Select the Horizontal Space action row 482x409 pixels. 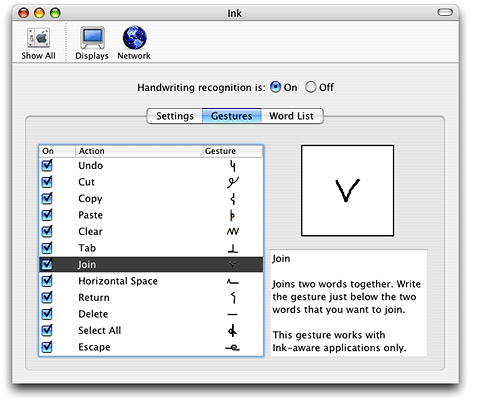pos(151,281)
